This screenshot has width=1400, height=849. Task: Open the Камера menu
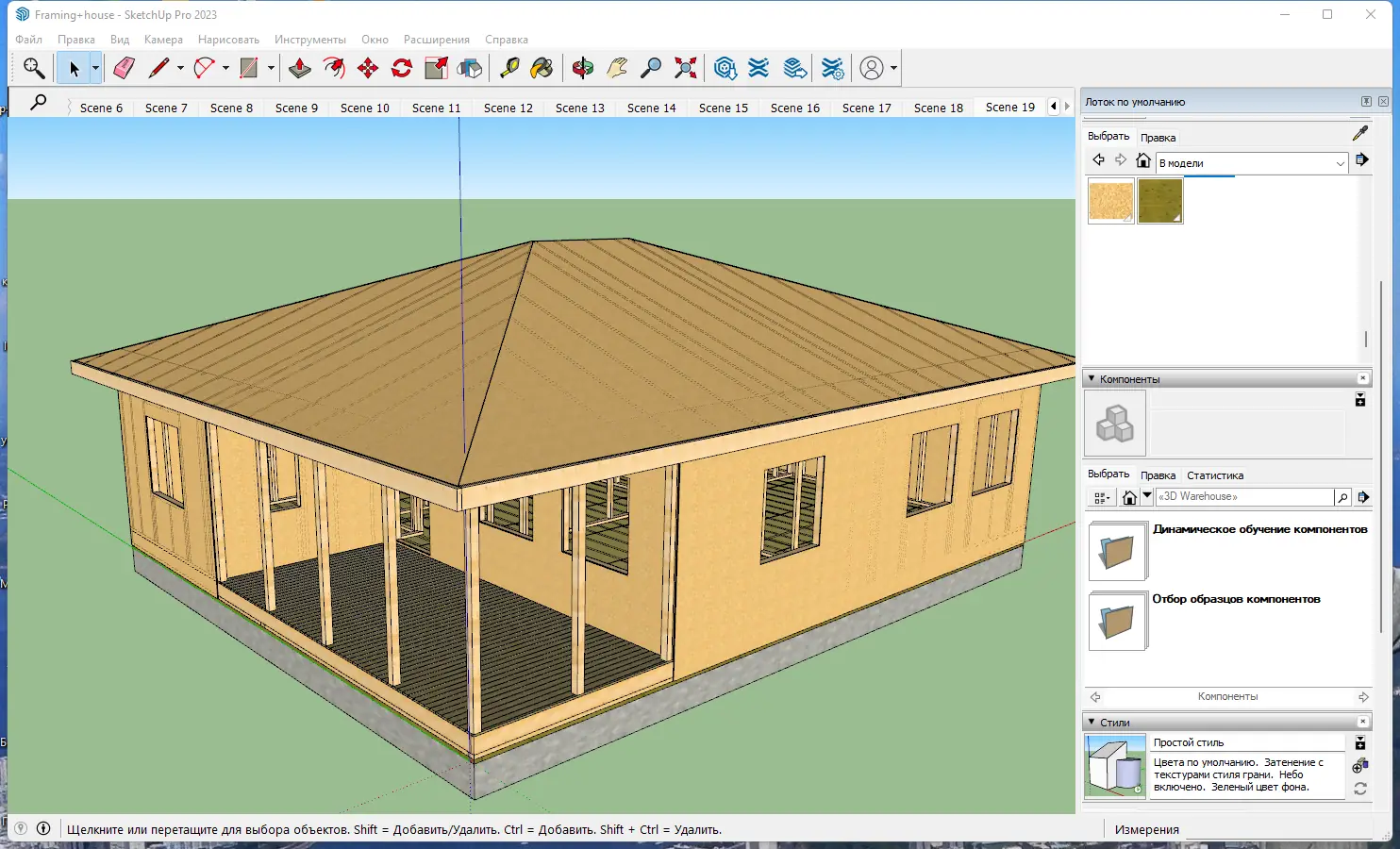tap(162, 40)
